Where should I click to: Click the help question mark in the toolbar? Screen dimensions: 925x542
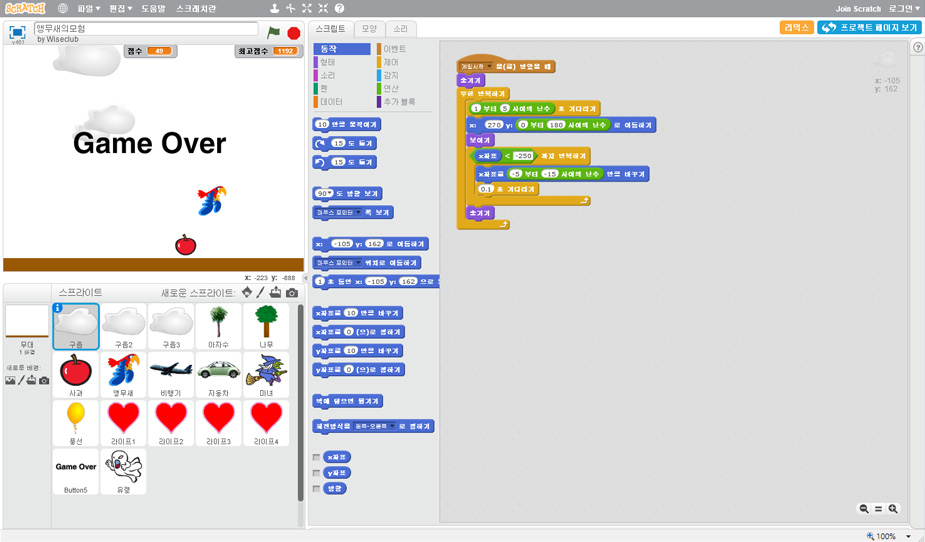(339, 8)
